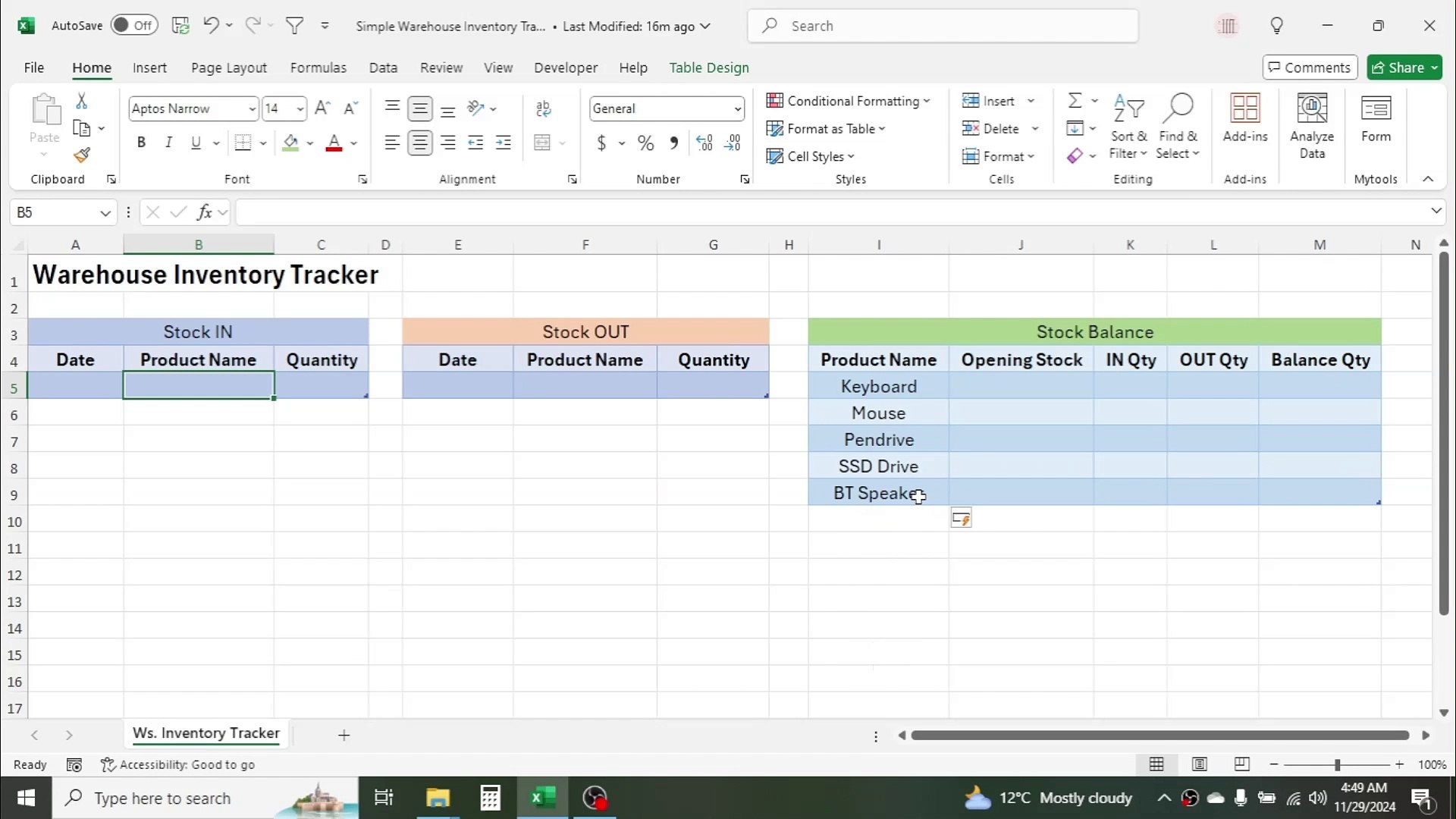The width and height of the screenshot is (1456, 819).
Task: Click the AutoSum sigma icon
Action: click(x=1075, y=101)
